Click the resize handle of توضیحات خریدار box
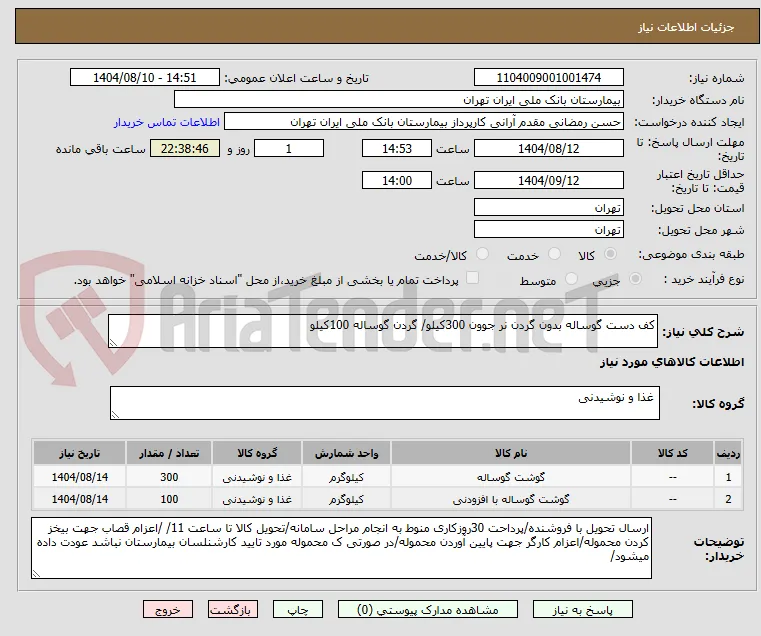Image resolution: width=761 pixels, height=636 pixels. (x=36, y=574)
